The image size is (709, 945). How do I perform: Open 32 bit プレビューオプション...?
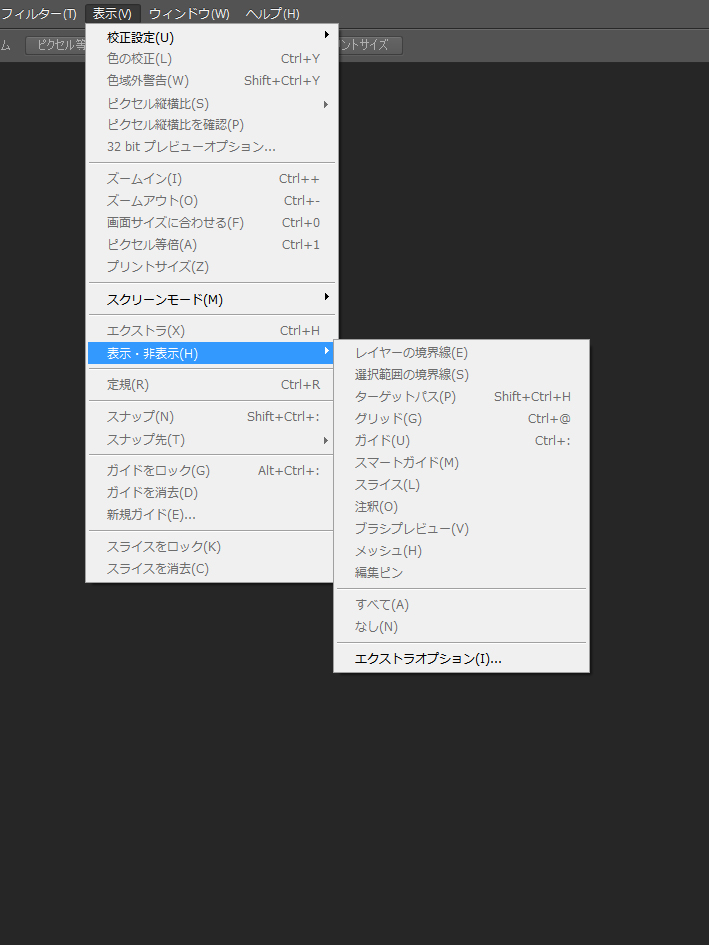[212, 146]
